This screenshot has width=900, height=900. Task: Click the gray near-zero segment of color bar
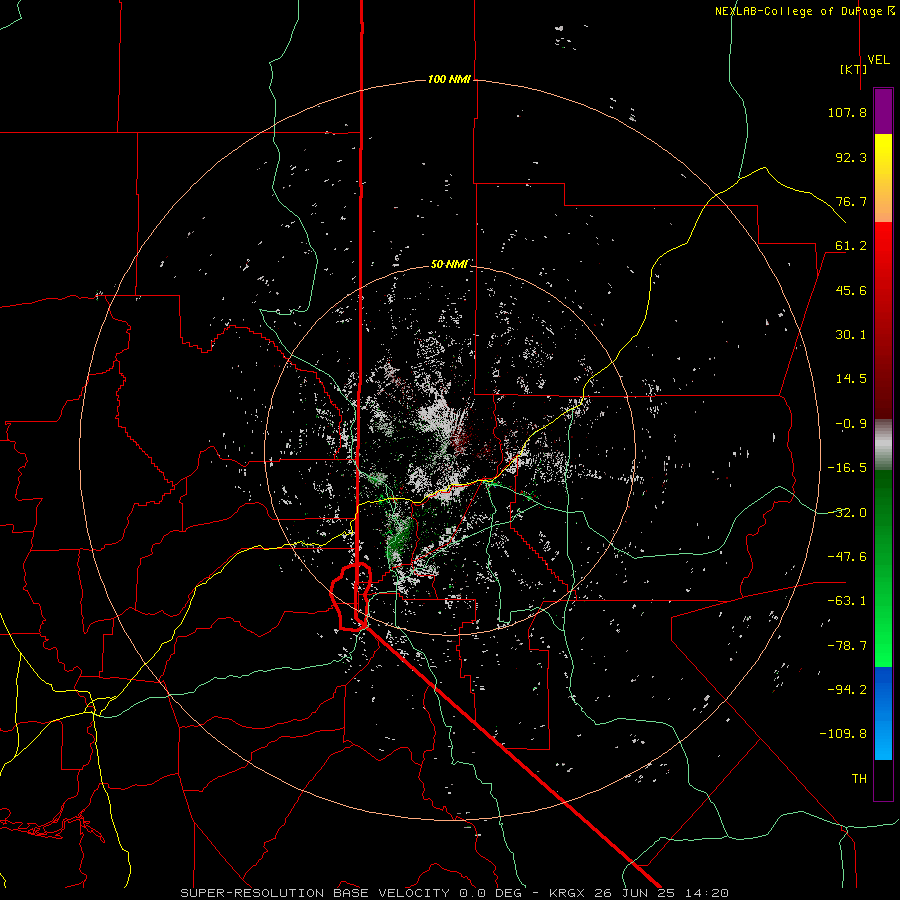[x=883, y=445]
